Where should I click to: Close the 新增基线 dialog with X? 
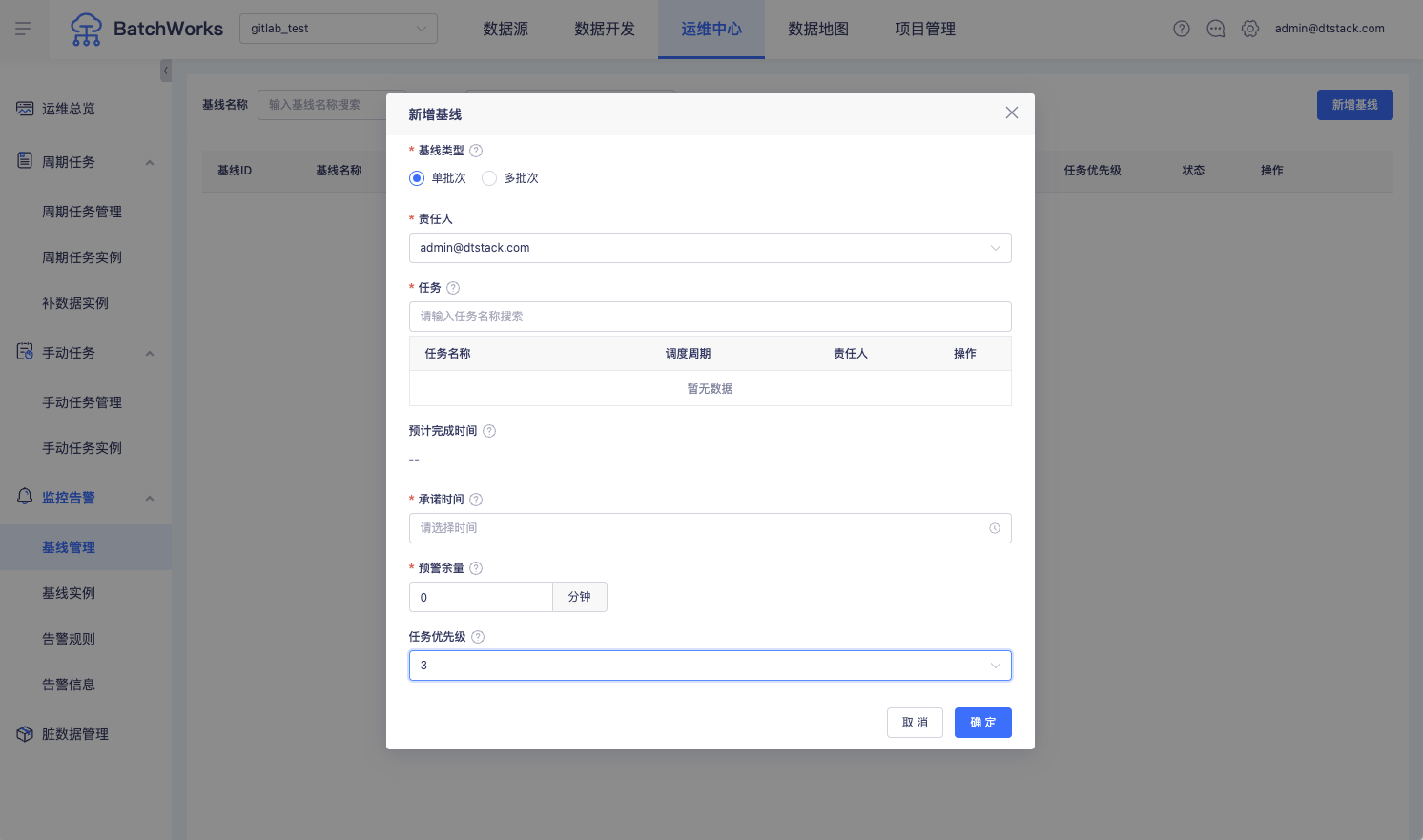pyautogui.click(x=1012, y=113)
